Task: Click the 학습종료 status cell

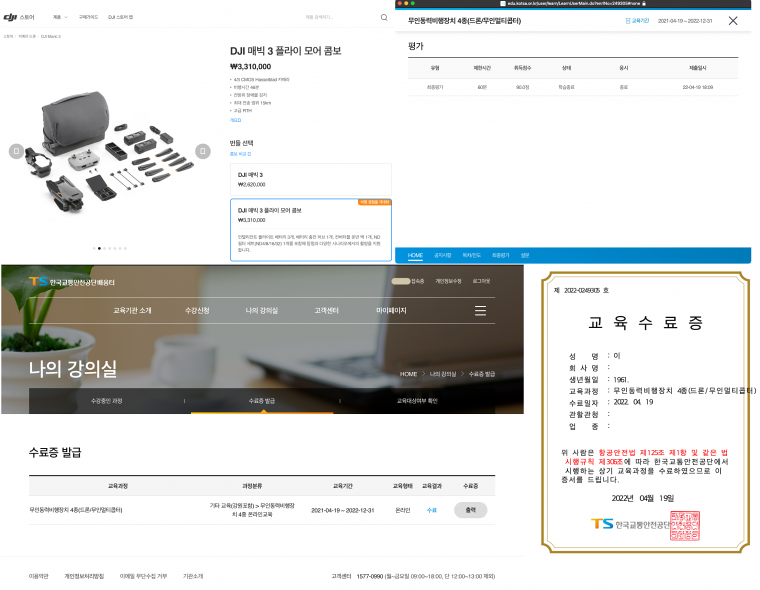Action: (x=566, y=87)
